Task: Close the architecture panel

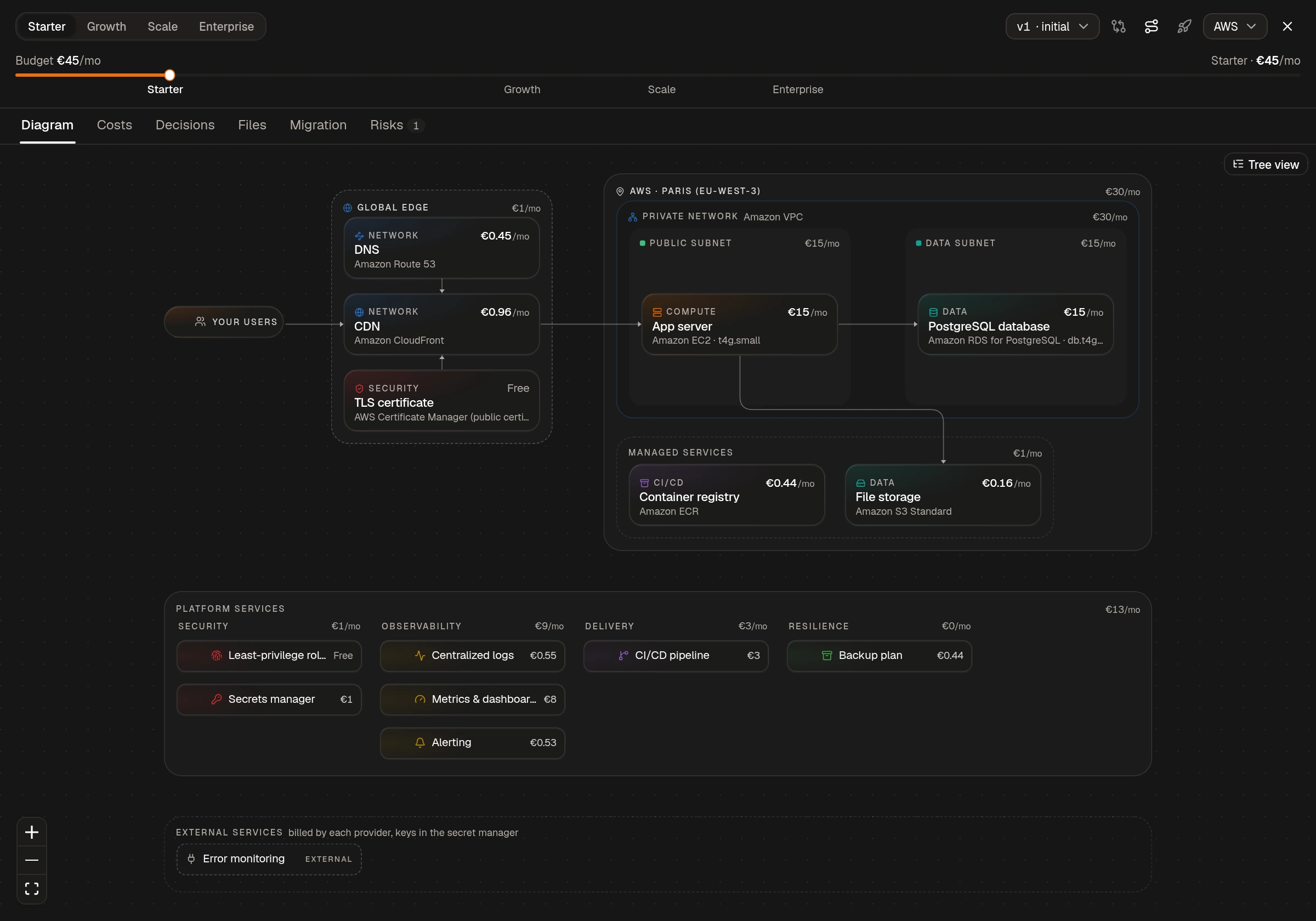Action: point(1287,26)
